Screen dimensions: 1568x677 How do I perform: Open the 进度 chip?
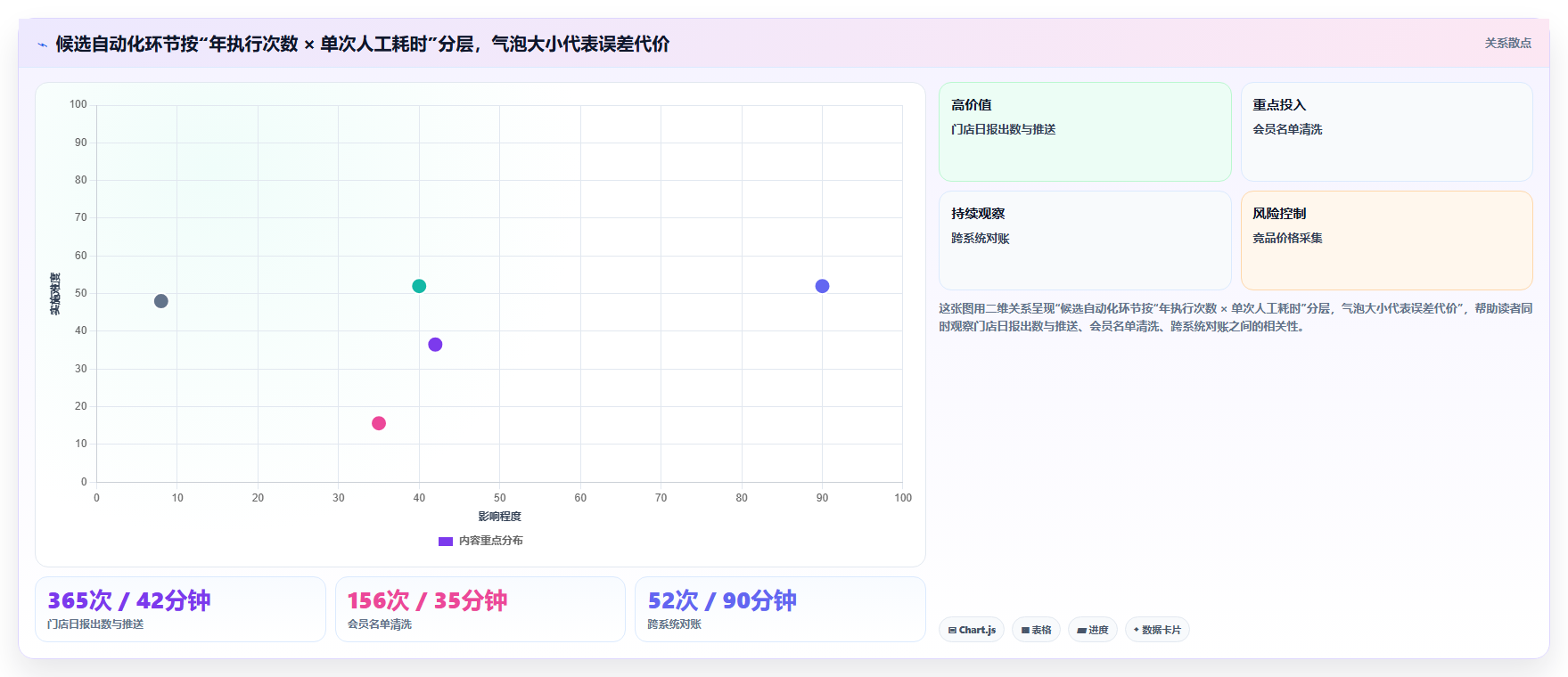[1093, 630]
